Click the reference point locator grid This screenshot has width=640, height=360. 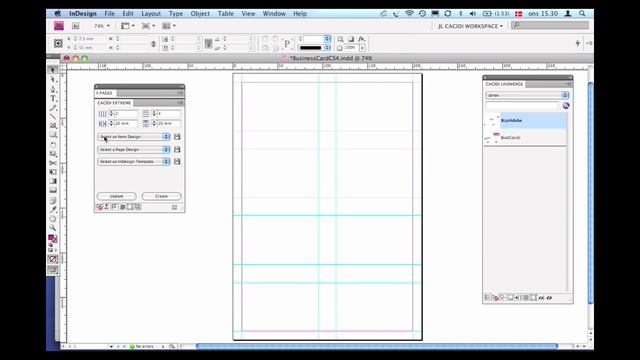(58, 43)
